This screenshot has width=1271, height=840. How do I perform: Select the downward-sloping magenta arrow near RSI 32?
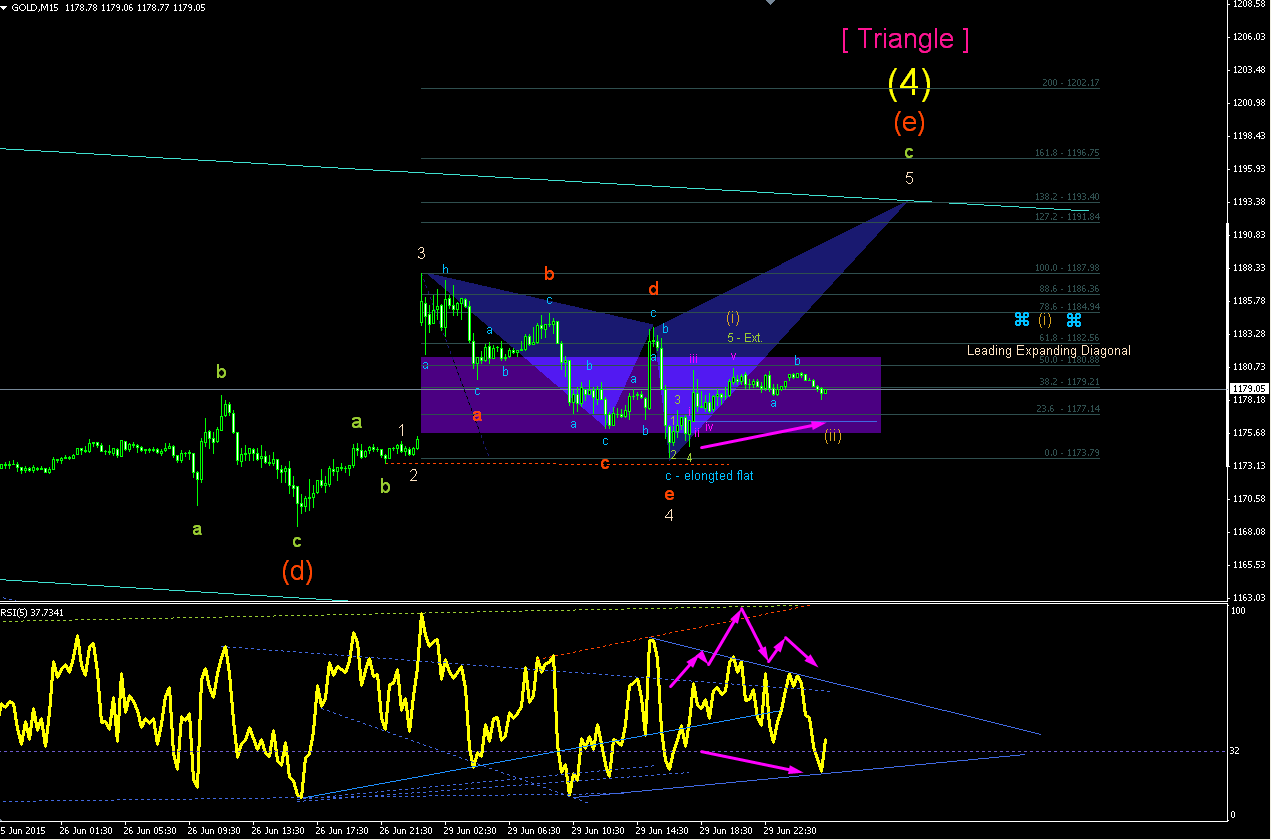click(x=751, y=761)
